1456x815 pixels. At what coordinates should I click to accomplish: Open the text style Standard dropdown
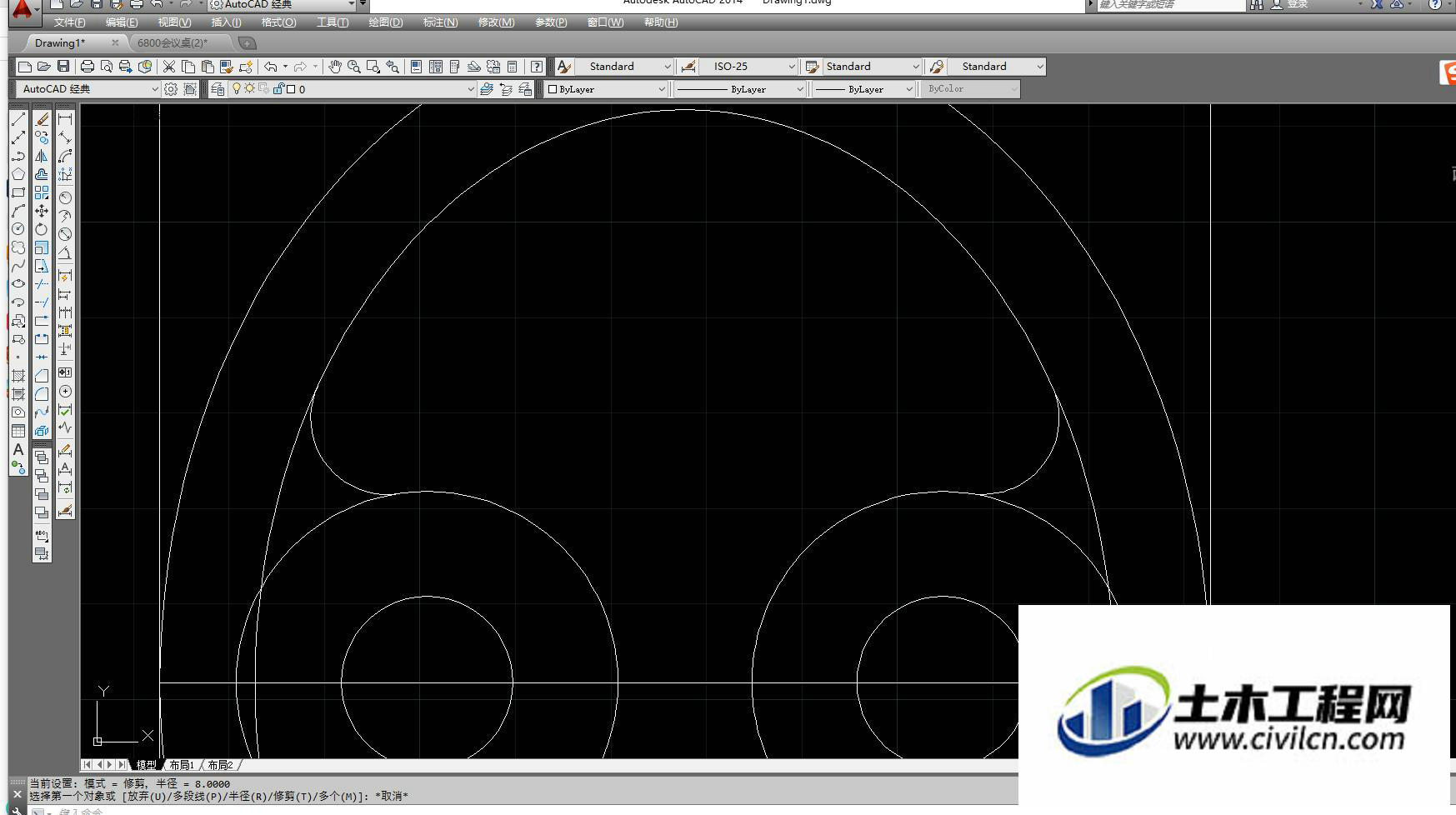tap(624, 67)
